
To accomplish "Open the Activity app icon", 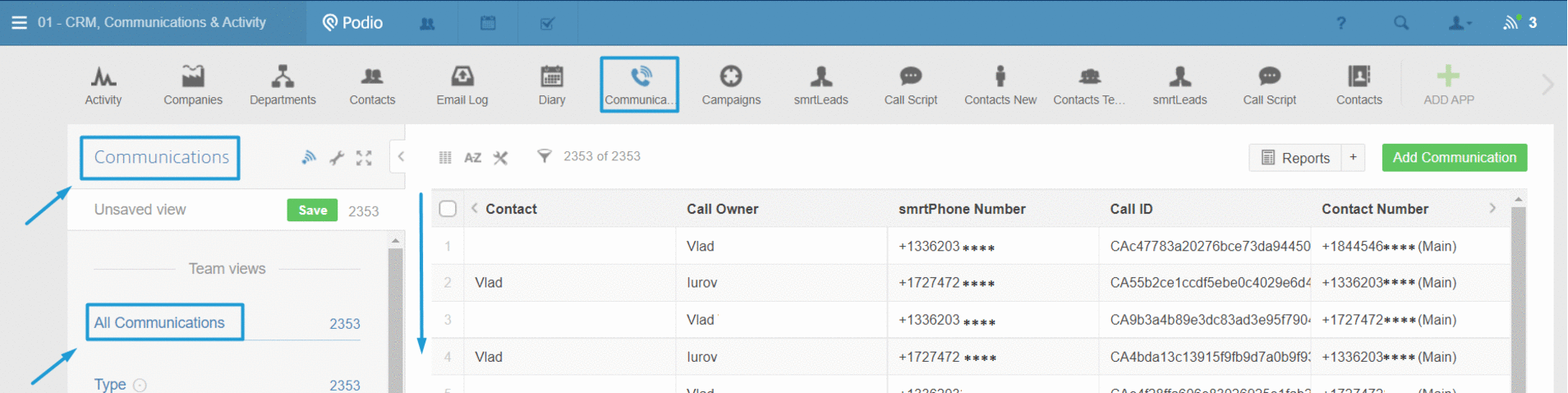I will coord(103,85).
